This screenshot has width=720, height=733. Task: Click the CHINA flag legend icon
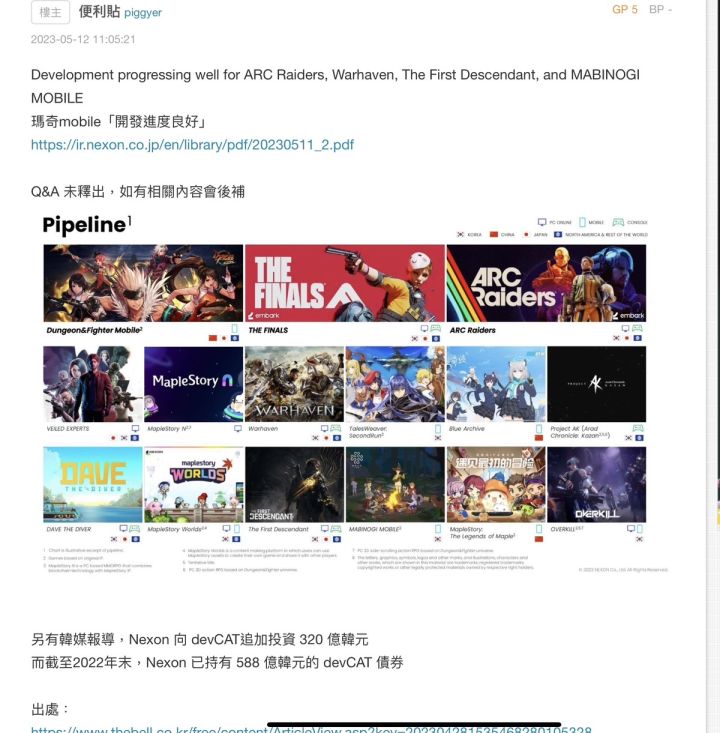[494, 234]
